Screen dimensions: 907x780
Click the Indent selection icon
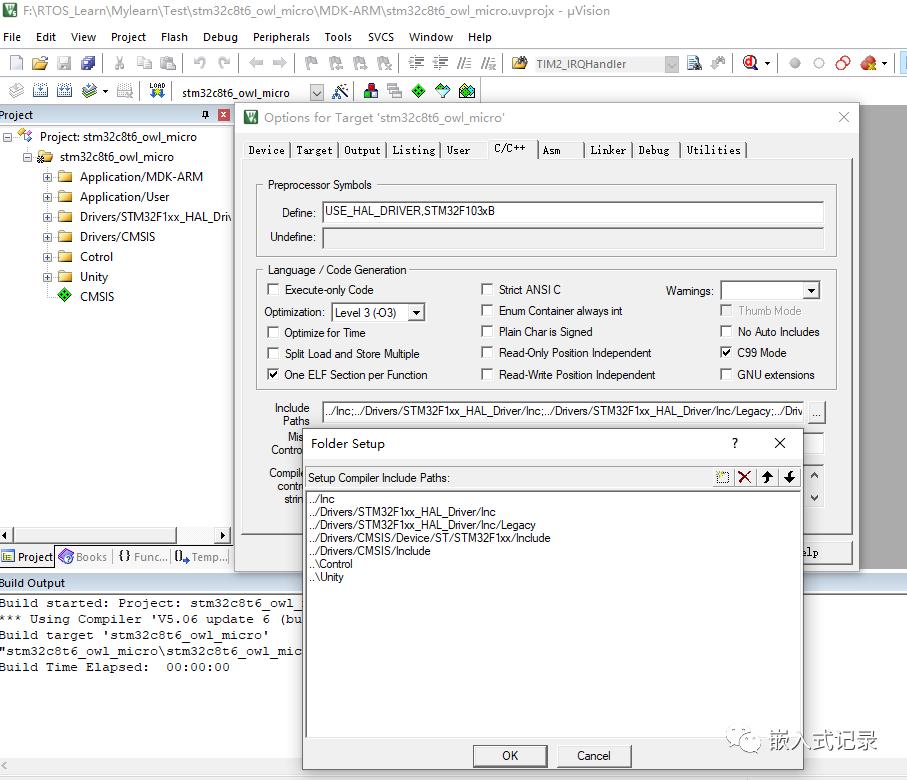pyautogui.click(x=416, y=62)
